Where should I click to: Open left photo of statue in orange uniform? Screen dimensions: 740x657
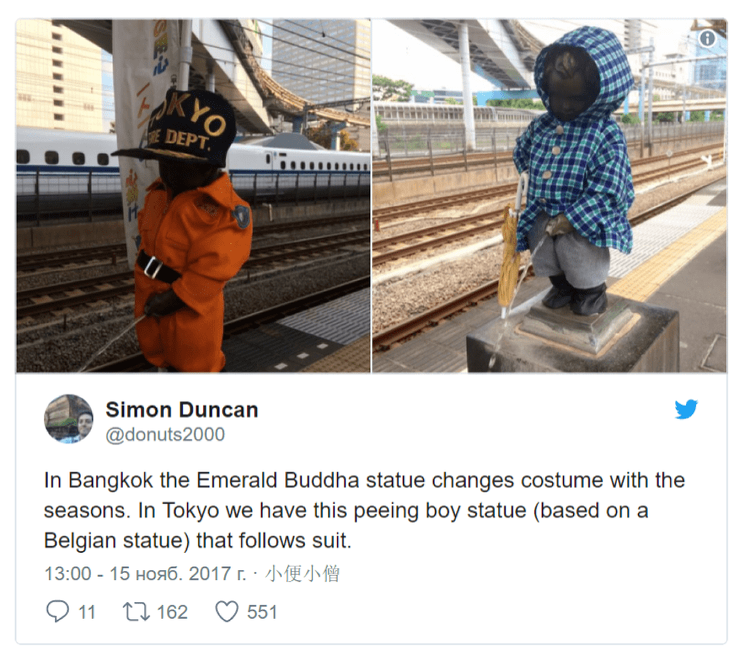[193, 196]
